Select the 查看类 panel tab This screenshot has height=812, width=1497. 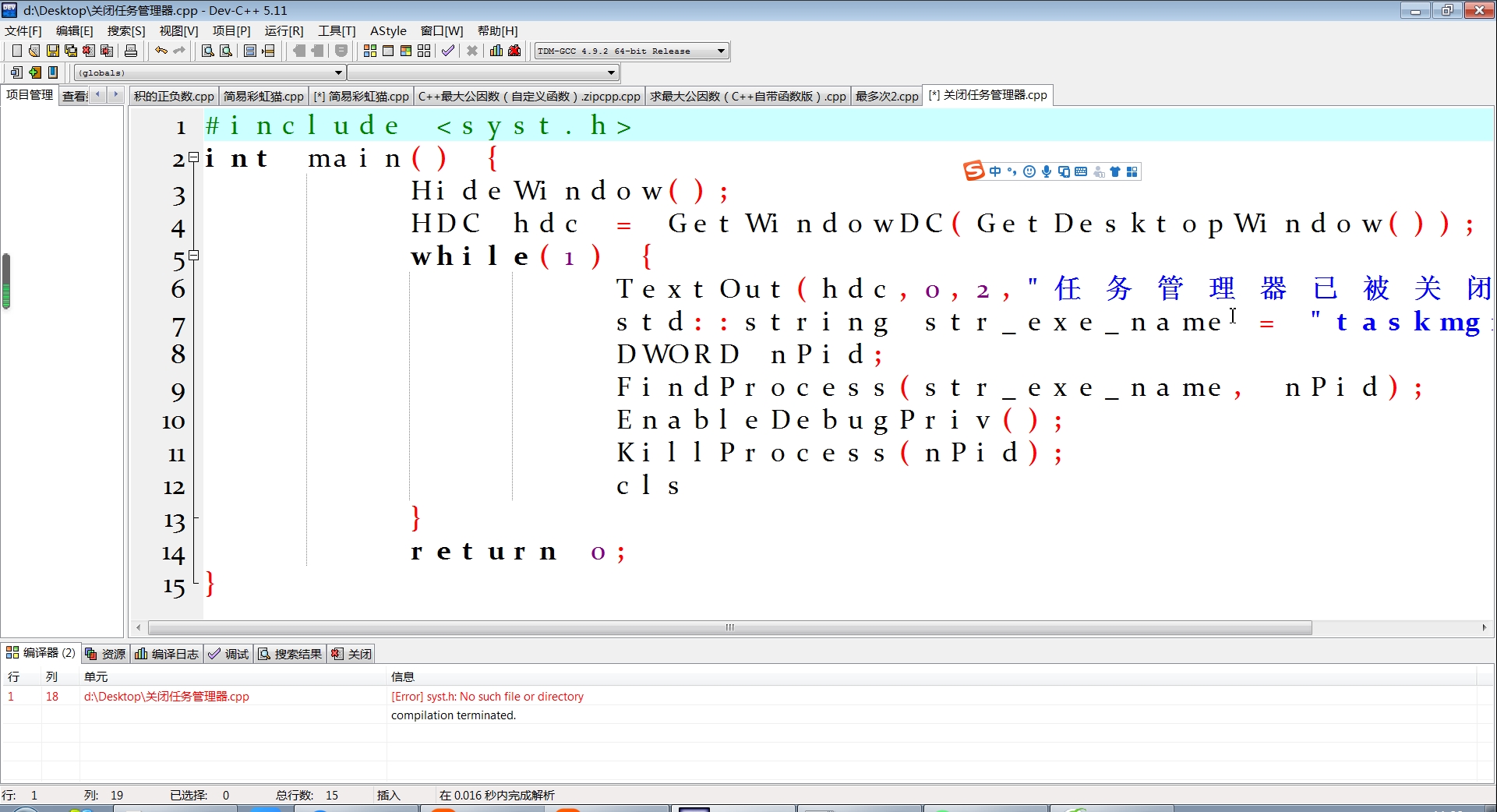click(x=75, y=96)
